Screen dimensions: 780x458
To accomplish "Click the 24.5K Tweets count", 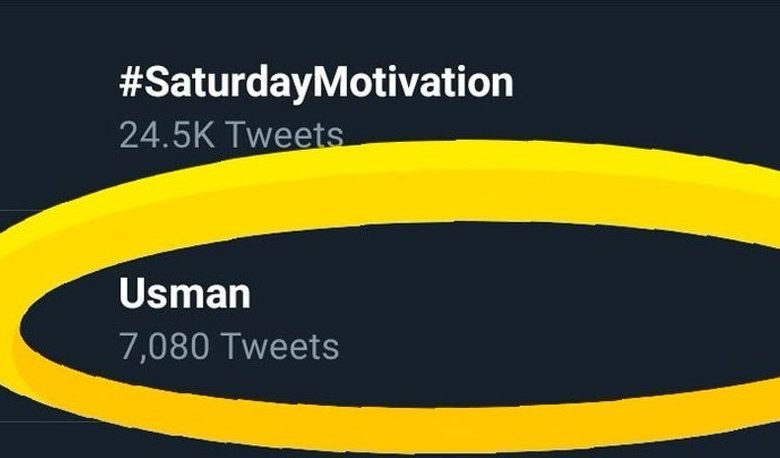I will [230, 133].
